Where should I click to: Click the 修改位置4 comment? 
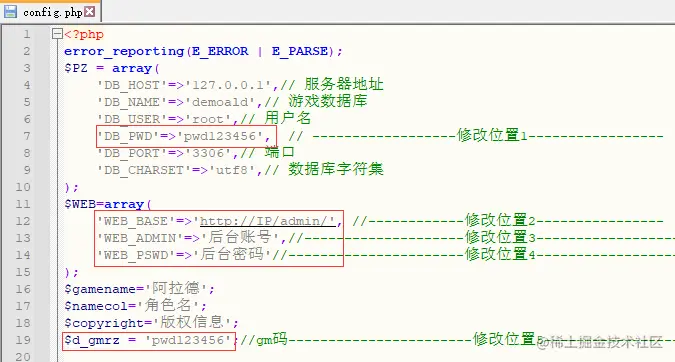[500, 254]
